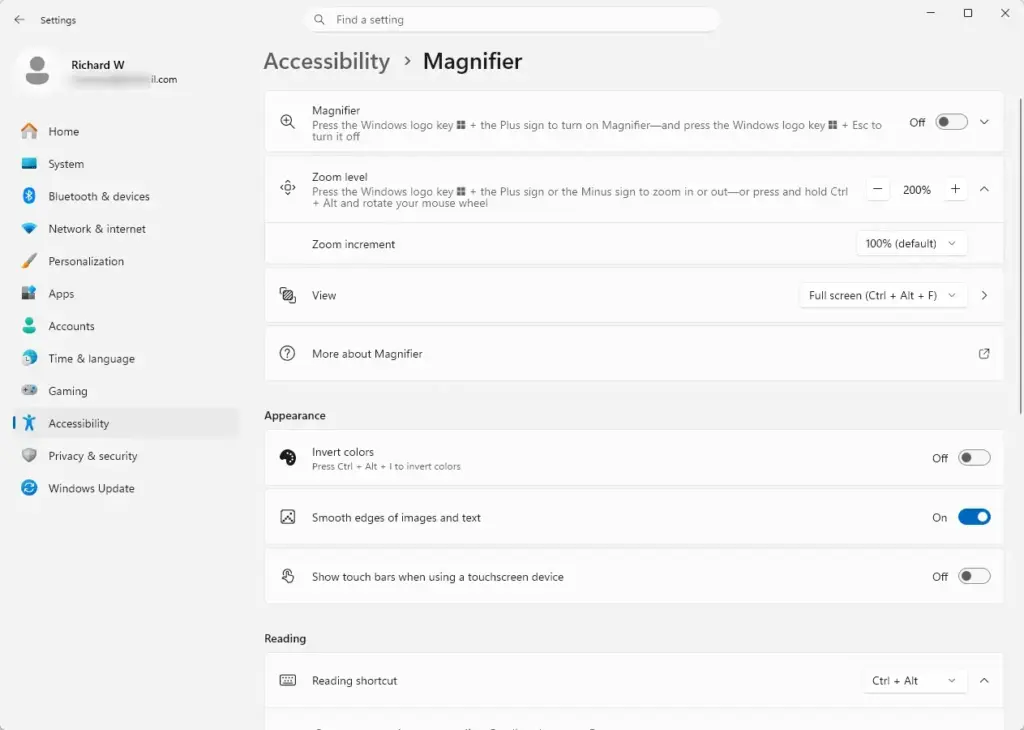Open View details with right chevron

click(x=984, y=295)
